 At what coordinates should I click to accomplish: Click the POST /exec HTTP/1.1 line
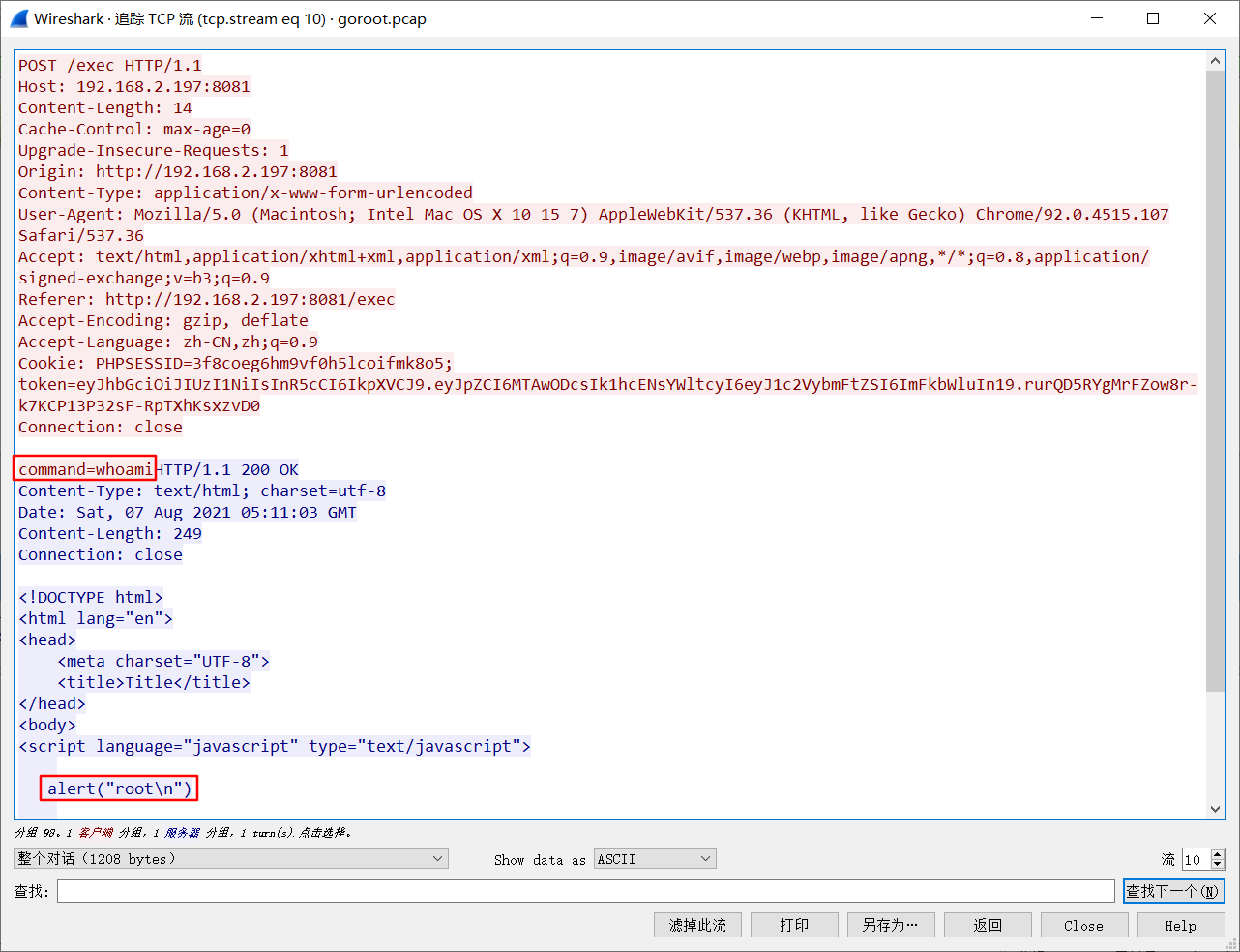point(110,65)
